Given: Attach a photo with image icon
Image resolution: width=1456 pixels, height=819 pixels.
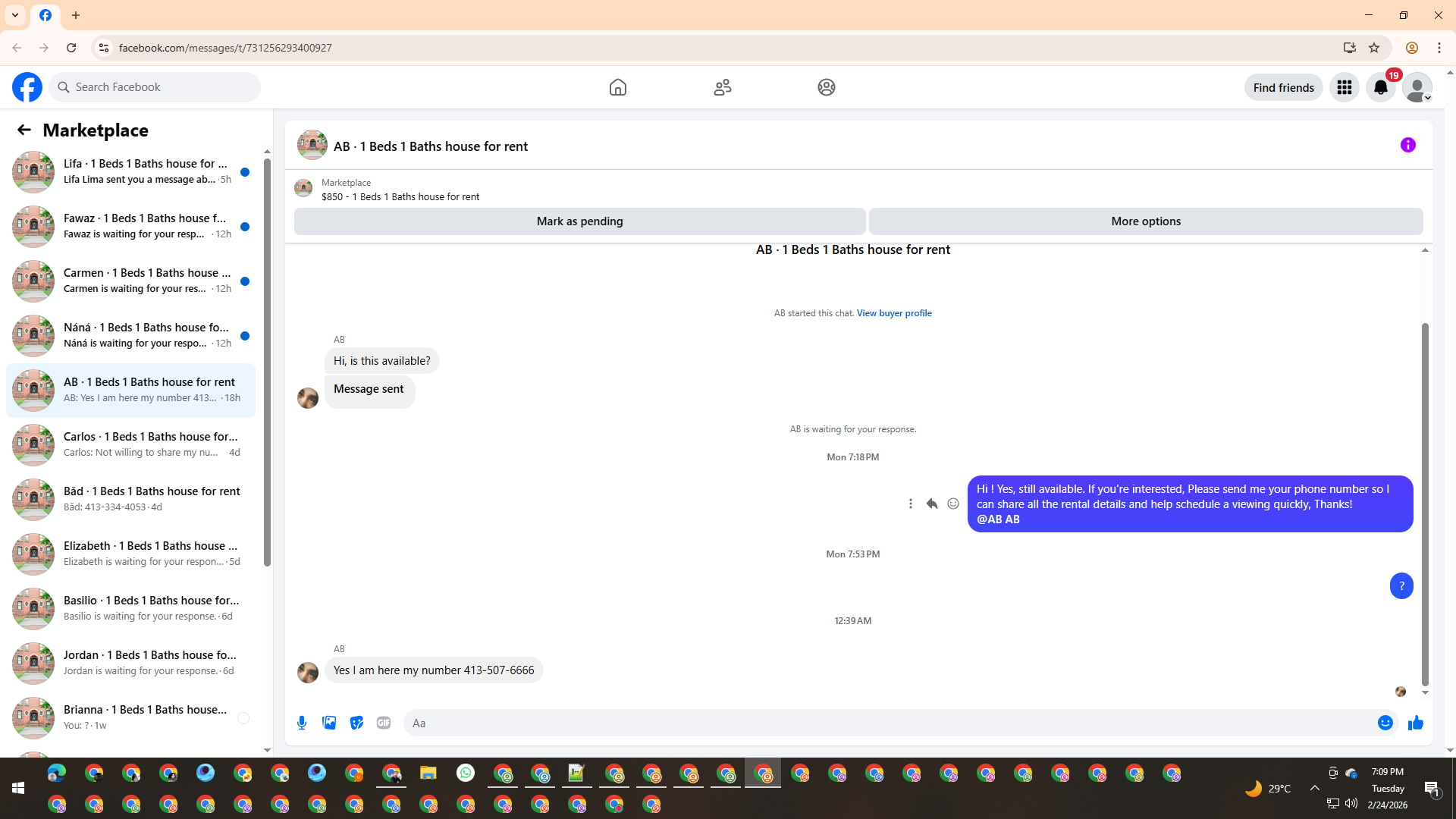Looking at the screenshot, I should pos(329,723).
